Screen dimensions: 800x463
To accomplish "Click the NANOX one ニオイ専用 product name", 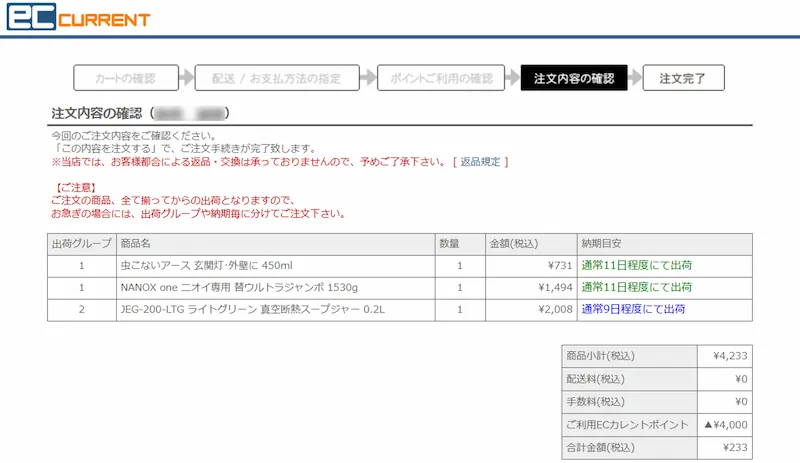I will 239,287.
